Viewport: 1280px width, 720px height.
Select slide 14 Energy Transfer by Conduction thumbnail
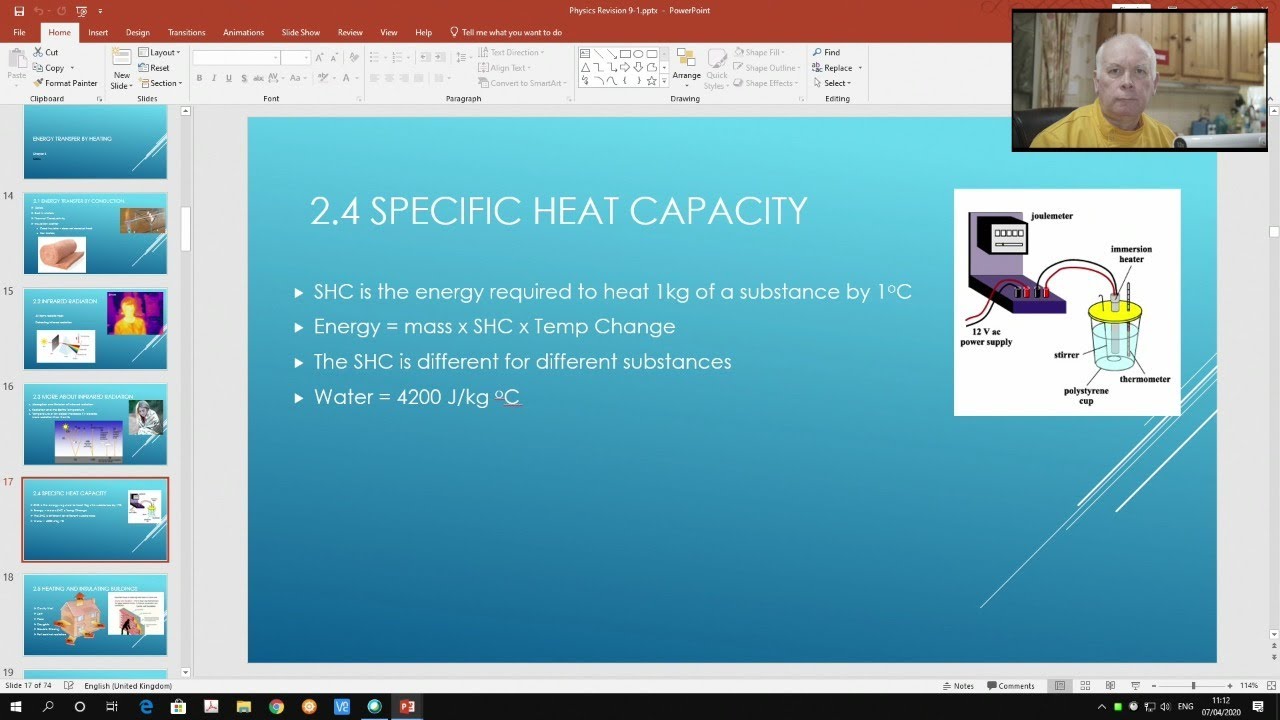pos(95,233)
